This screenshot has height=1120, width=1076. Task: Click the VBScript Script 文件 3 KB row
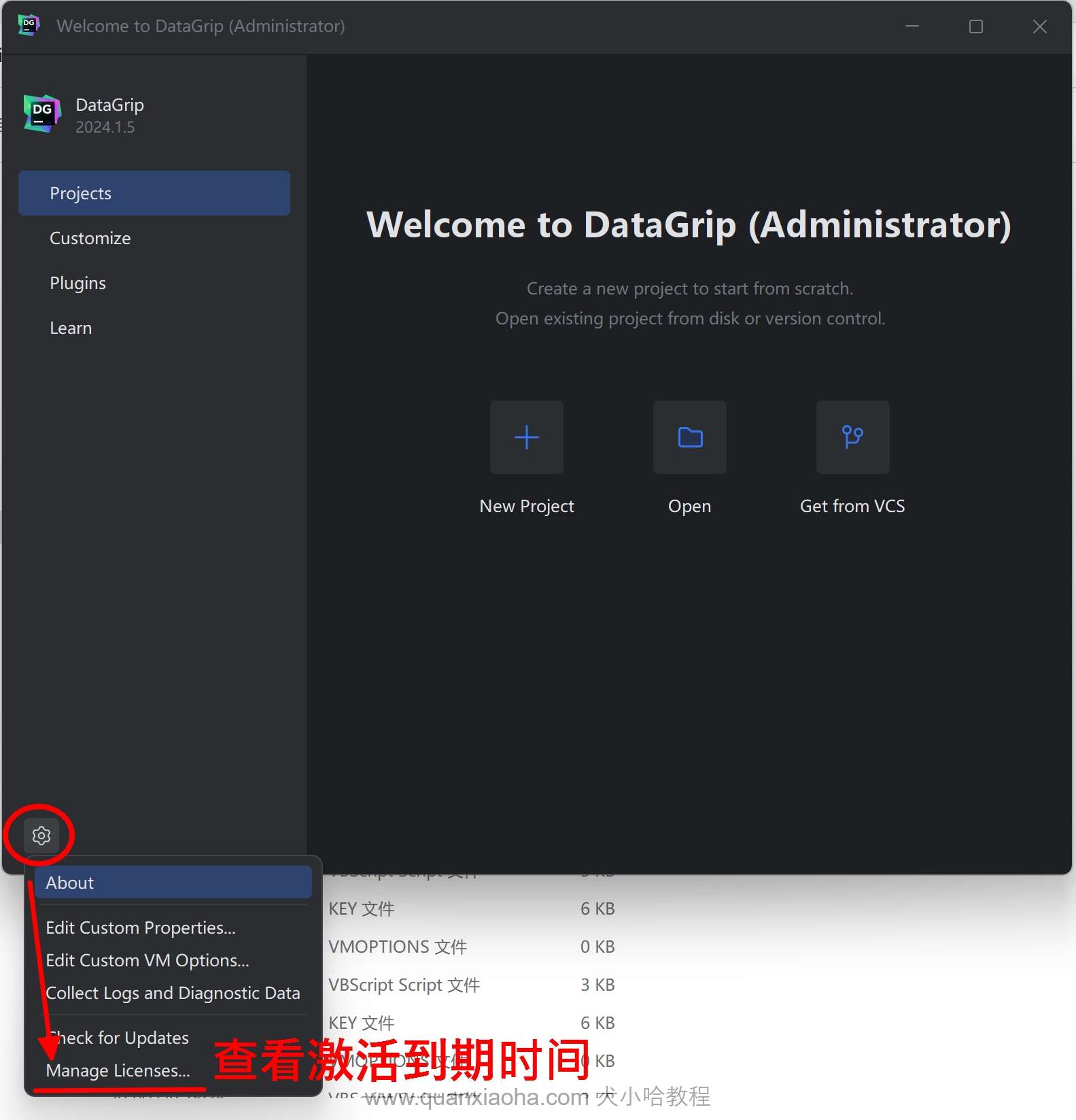coord(472,985)
